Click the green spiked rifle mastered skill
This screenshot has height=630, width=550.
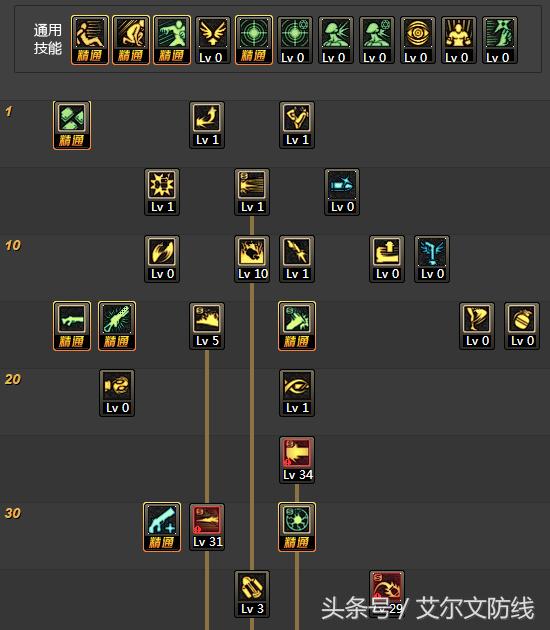[x=117, y=326]
